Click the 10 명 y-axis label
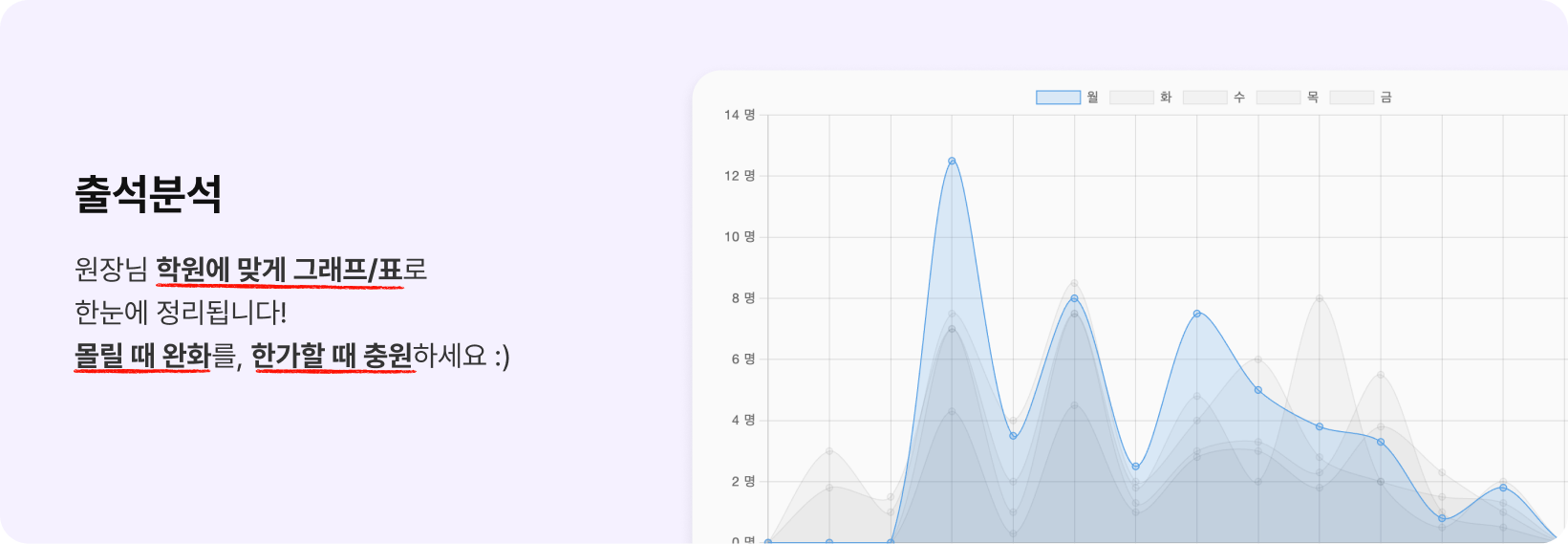1568x544 pixels. (739, 237)
